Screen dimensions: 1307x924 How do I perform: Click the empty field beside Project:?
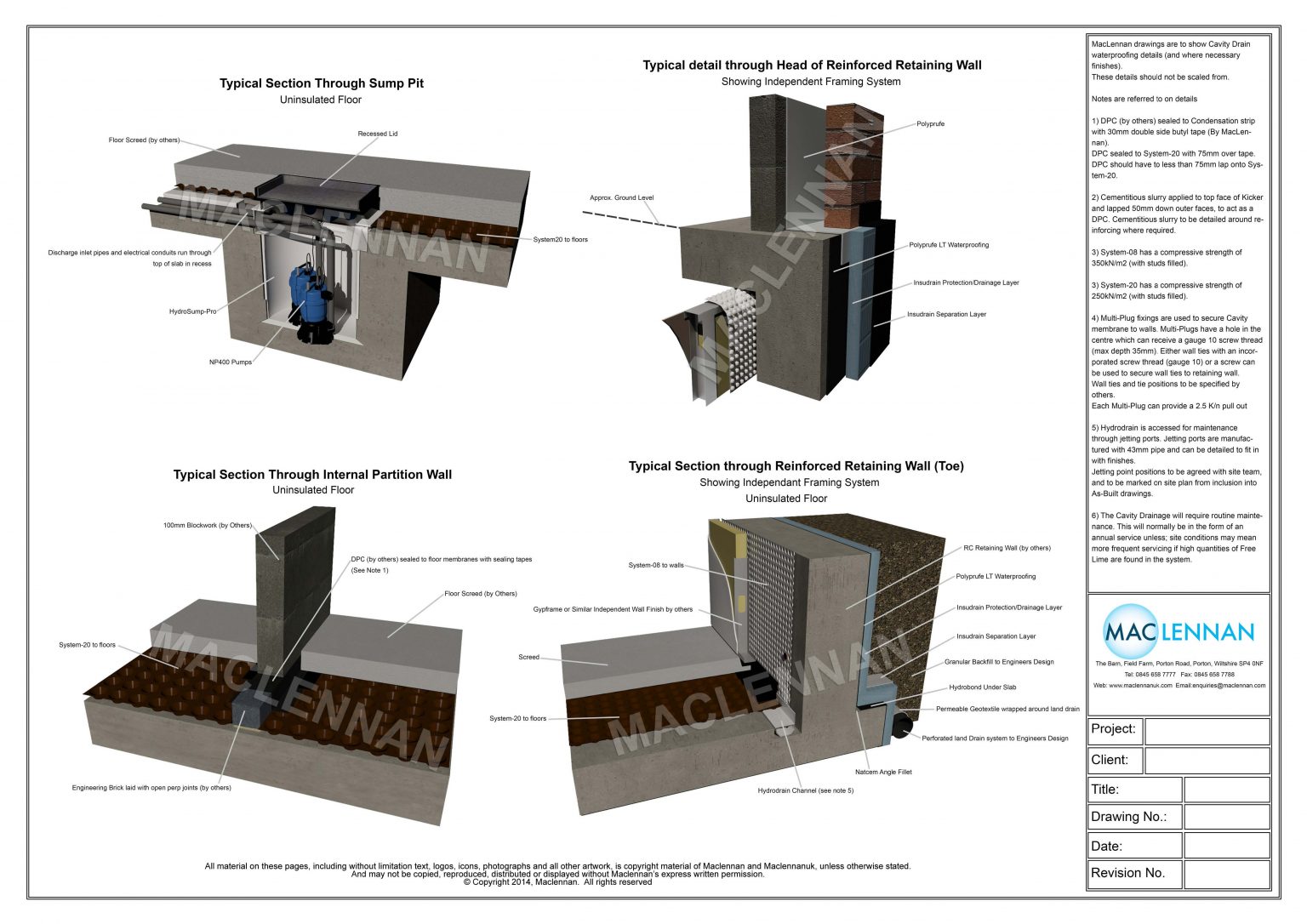pyautogui.click(x=1207, y=732)
